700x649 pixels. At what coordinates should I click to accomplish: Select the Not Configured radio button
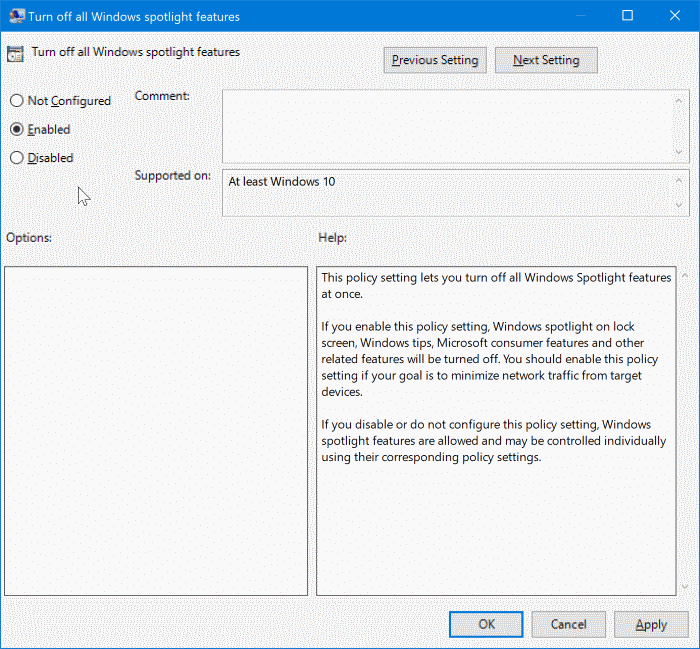(17, 101)
